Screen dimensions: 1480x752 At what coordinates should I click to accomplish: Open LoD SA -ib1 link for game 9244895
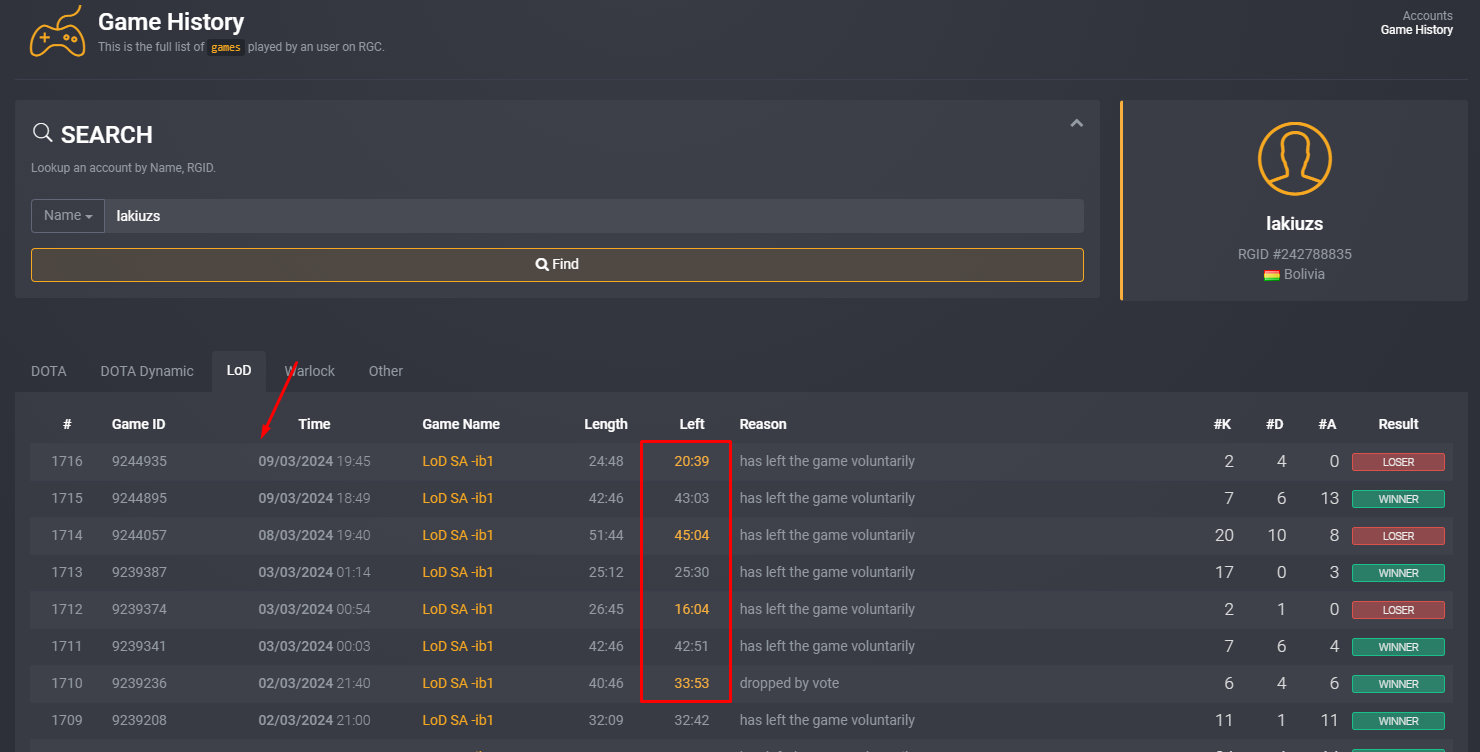(458, 498)
